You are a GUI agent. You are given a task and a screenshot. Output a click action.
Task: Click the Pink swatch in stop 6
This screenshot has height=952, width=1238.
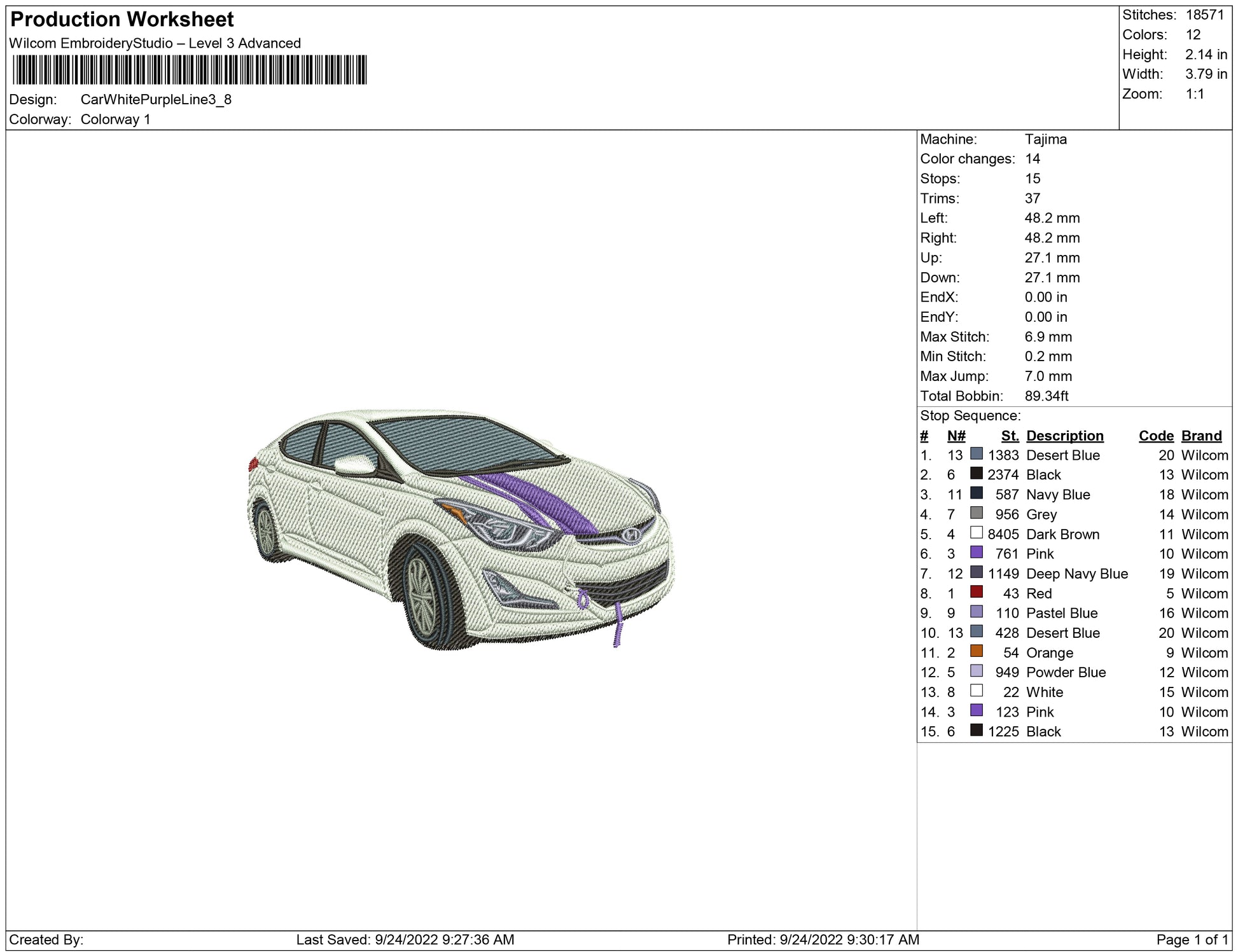(x=976, y=553)
